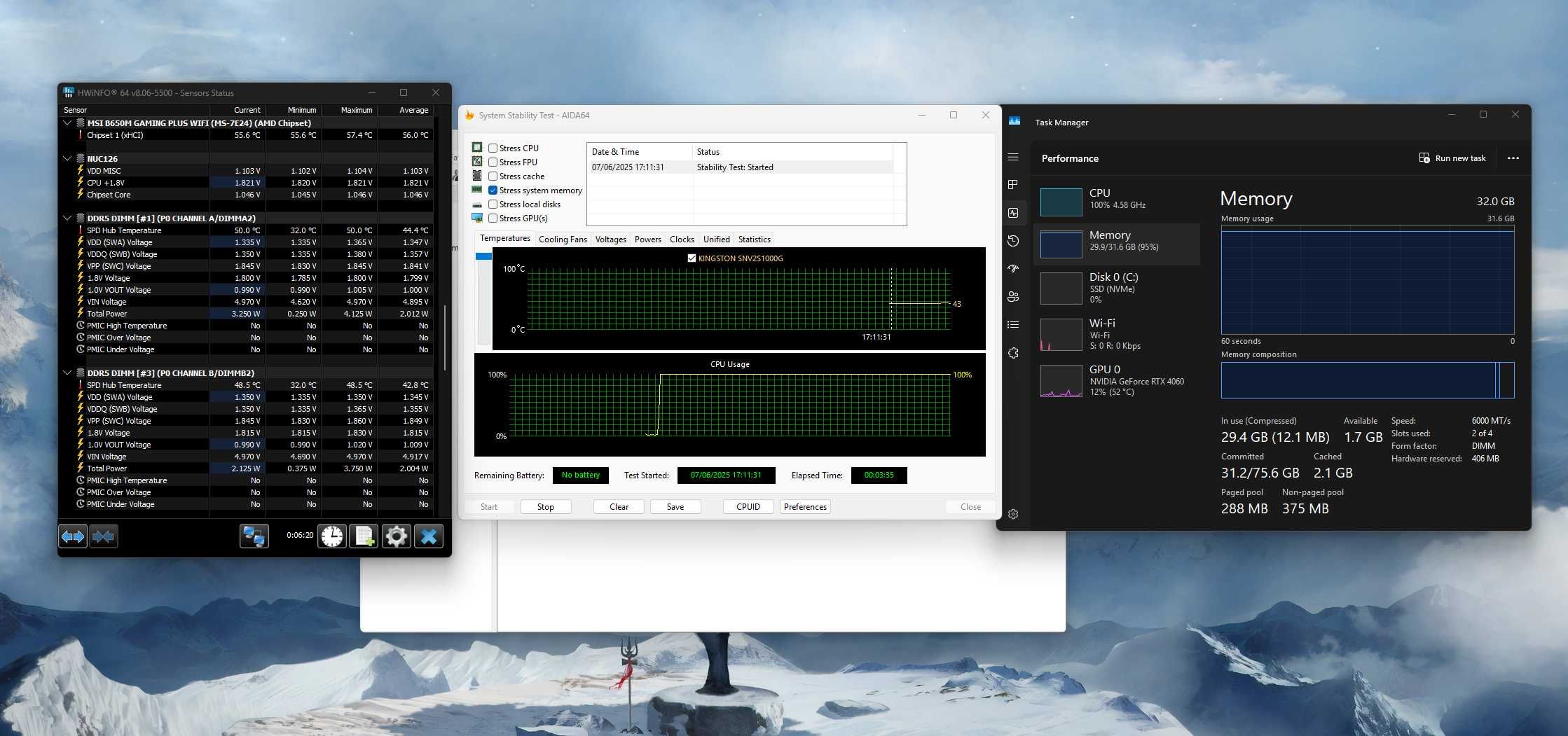The height and width of the screenshot is (736, 1568).
Task: Click HWiNFO title bar app icon
Action: [x=69, y=92]
